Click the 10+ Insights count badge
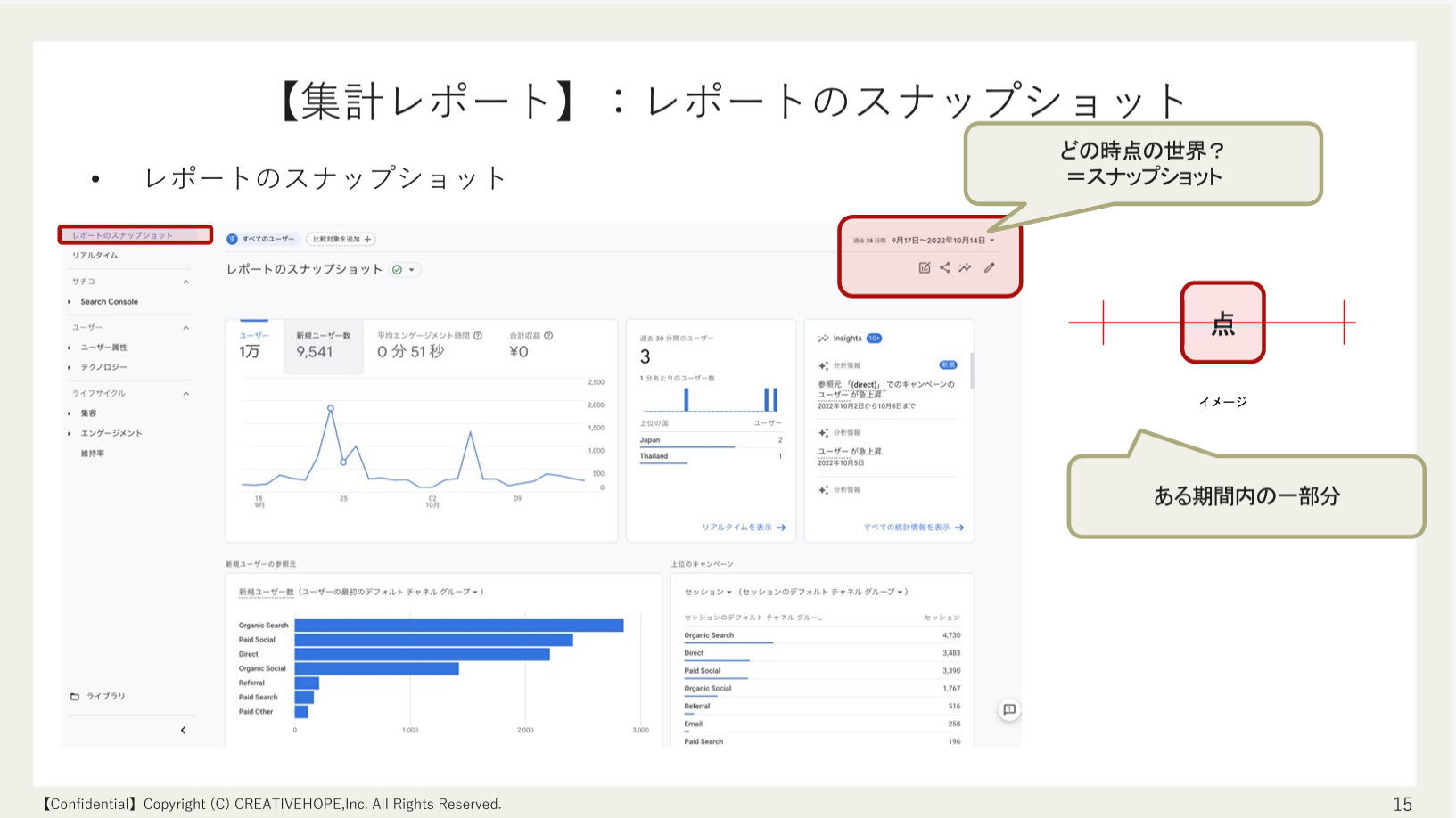1456x818 pixels. click(875, 339)
